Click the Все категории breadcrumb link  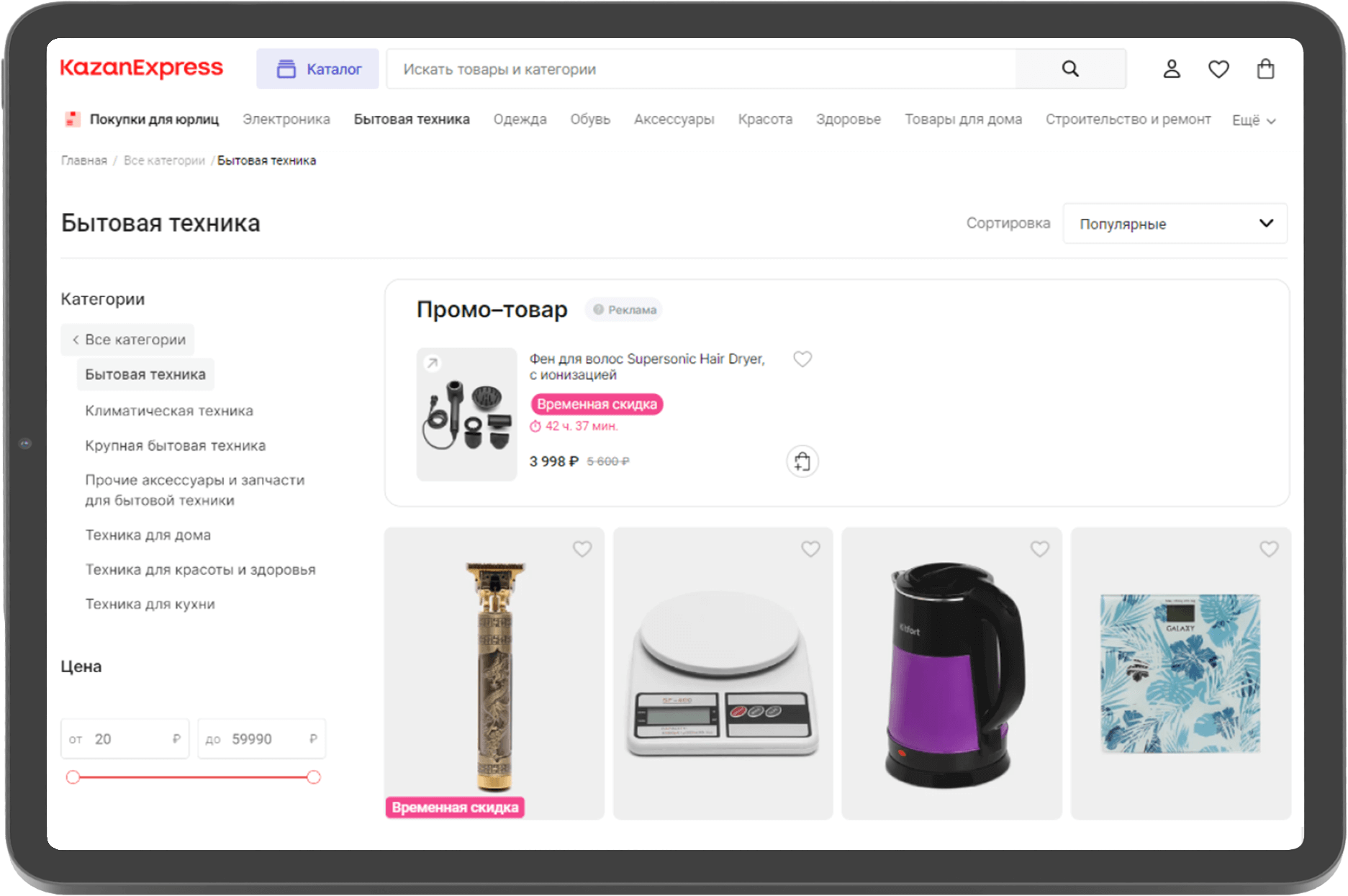click(164, 160)
